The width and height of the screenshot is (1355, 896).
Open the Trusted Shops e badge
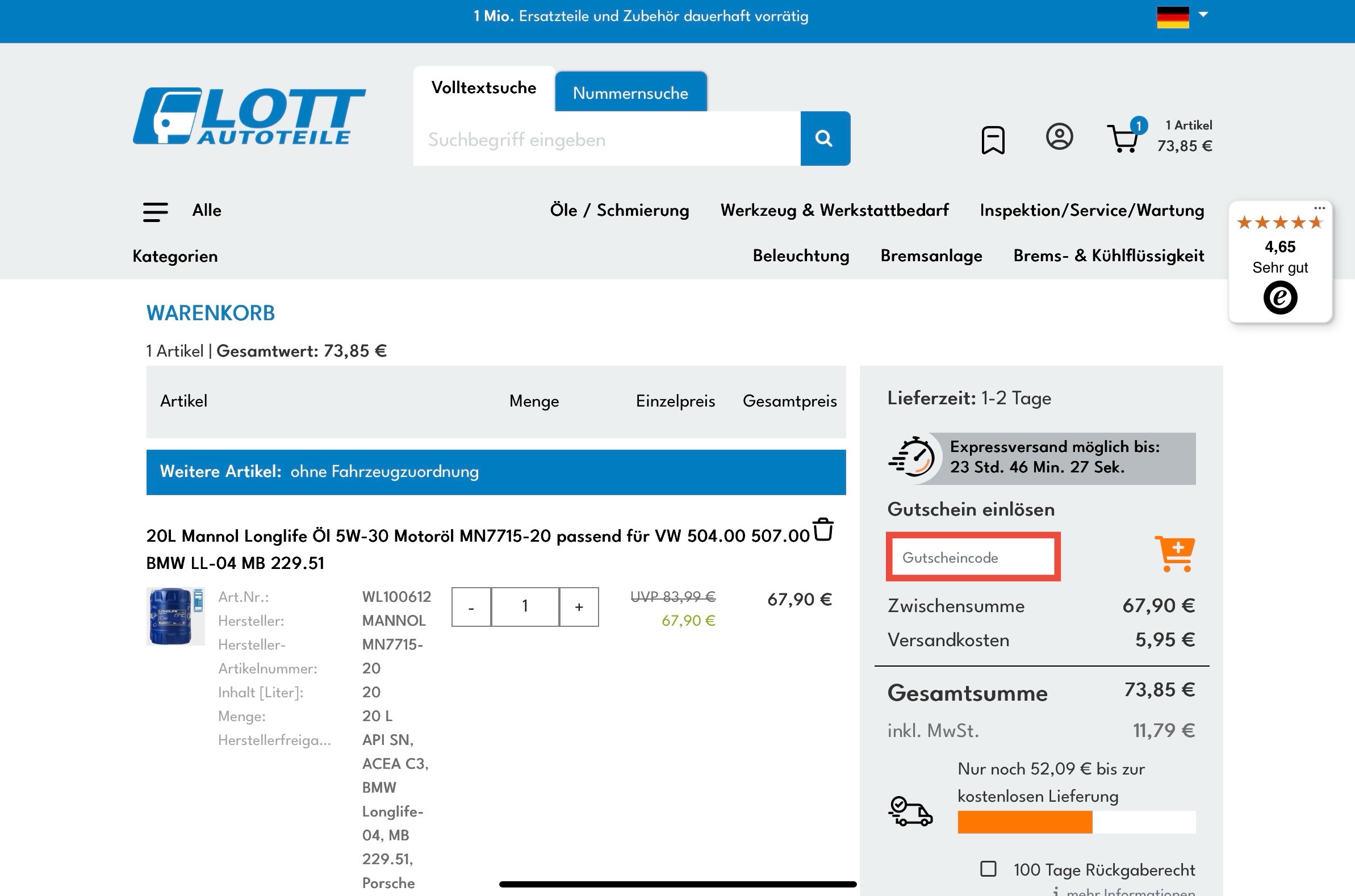(1279, 297)
